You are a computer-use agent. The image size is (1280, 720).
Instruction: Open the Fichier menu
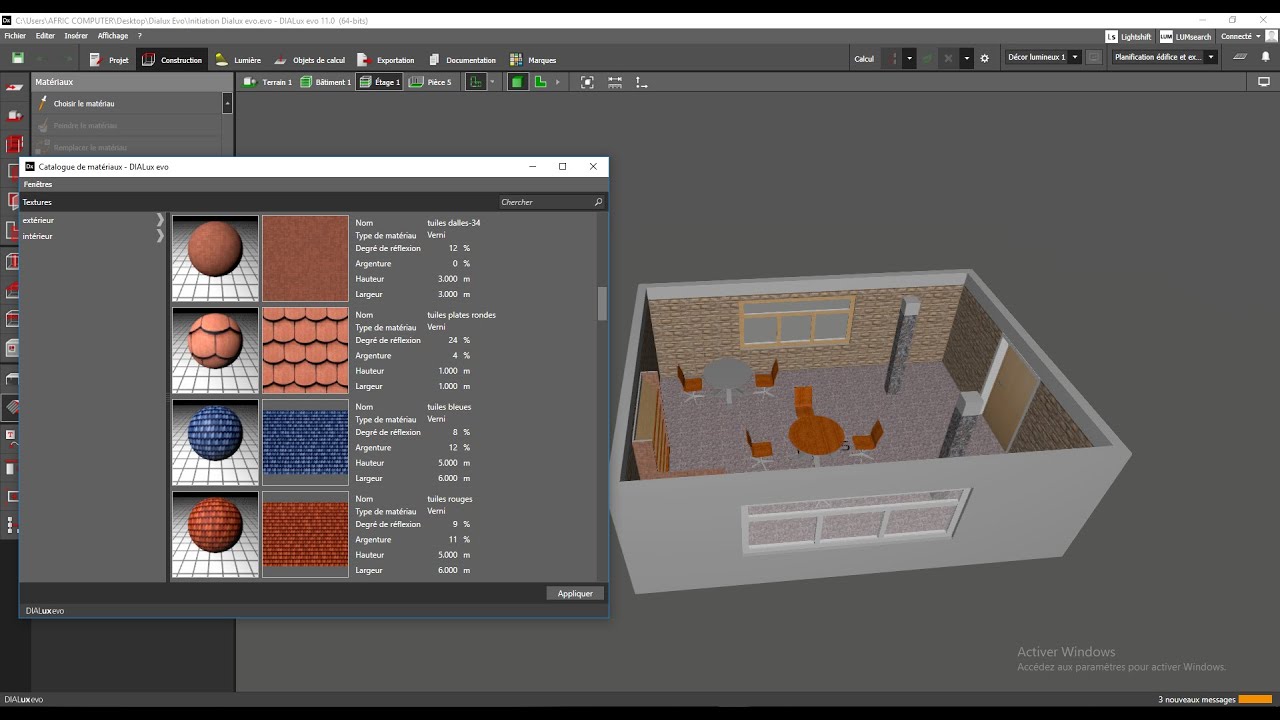click(15, 36)
